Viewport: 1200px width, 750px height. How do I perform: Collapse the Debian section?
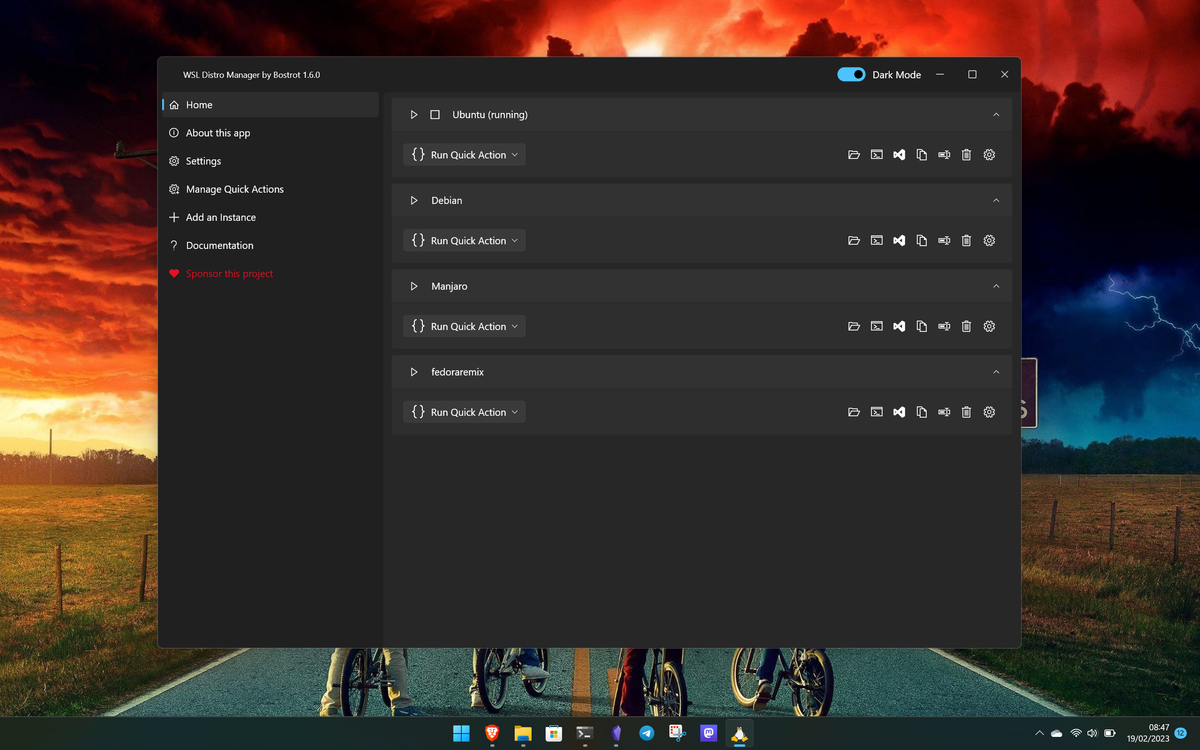tap(996, 200)
